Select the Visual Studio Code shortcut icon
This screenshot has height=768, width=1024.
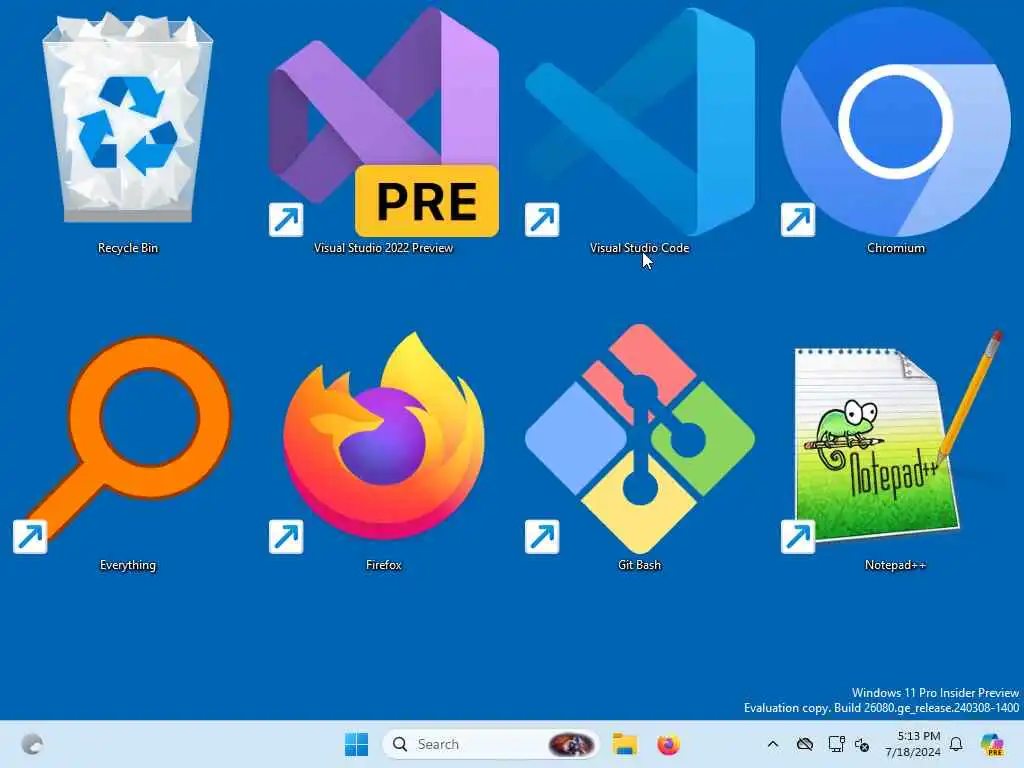640,122
